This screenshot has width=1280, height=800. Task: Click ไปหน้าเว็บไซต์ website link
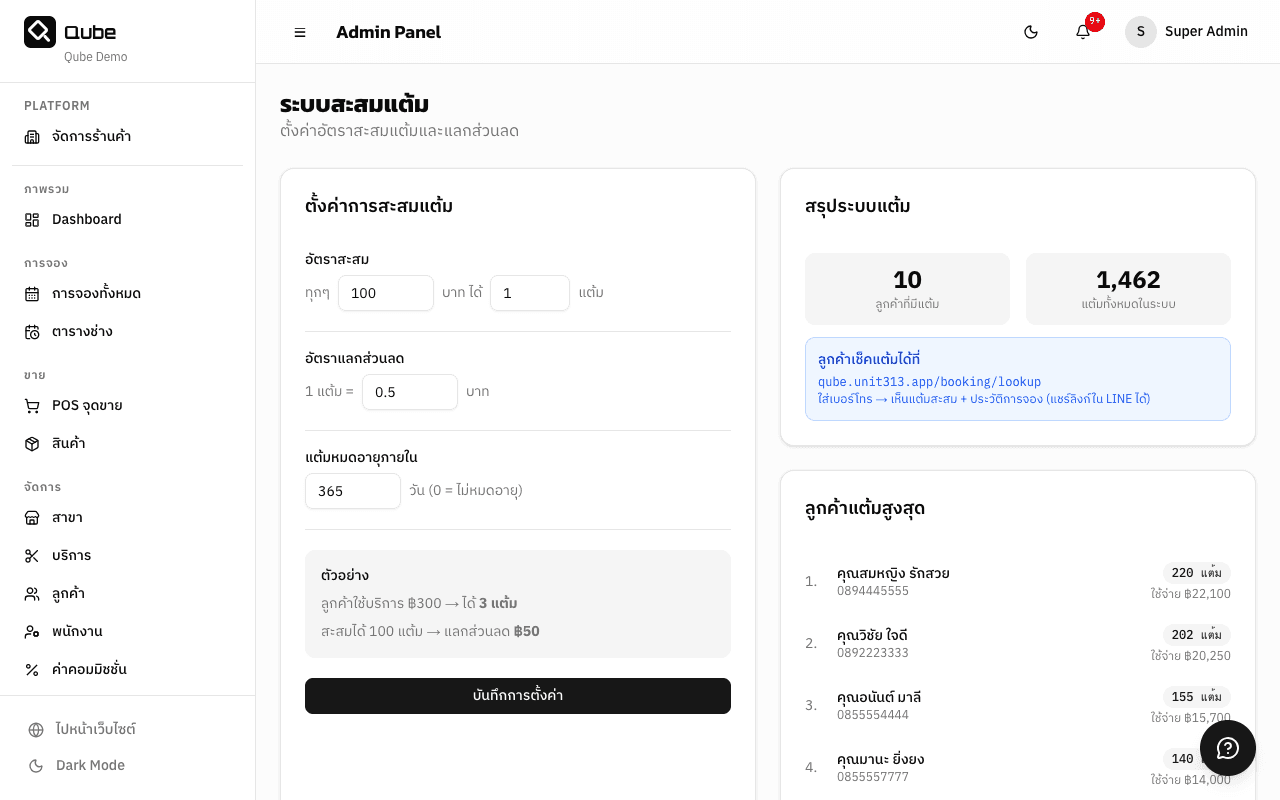pos(95,730)
